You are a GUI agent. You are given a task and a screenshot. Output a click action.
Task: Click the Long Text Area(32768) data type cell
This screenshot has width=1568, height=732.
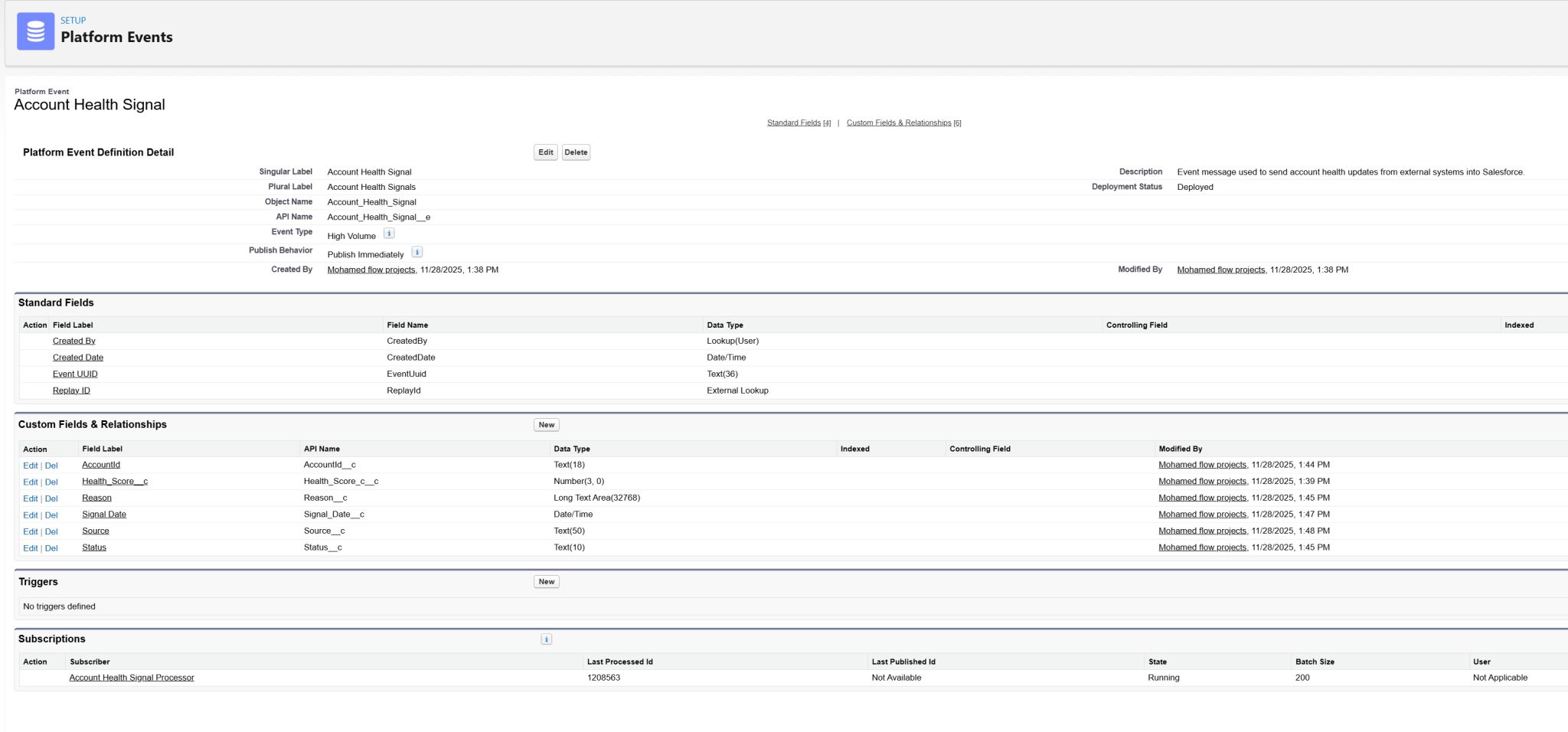tap(597, 498)
